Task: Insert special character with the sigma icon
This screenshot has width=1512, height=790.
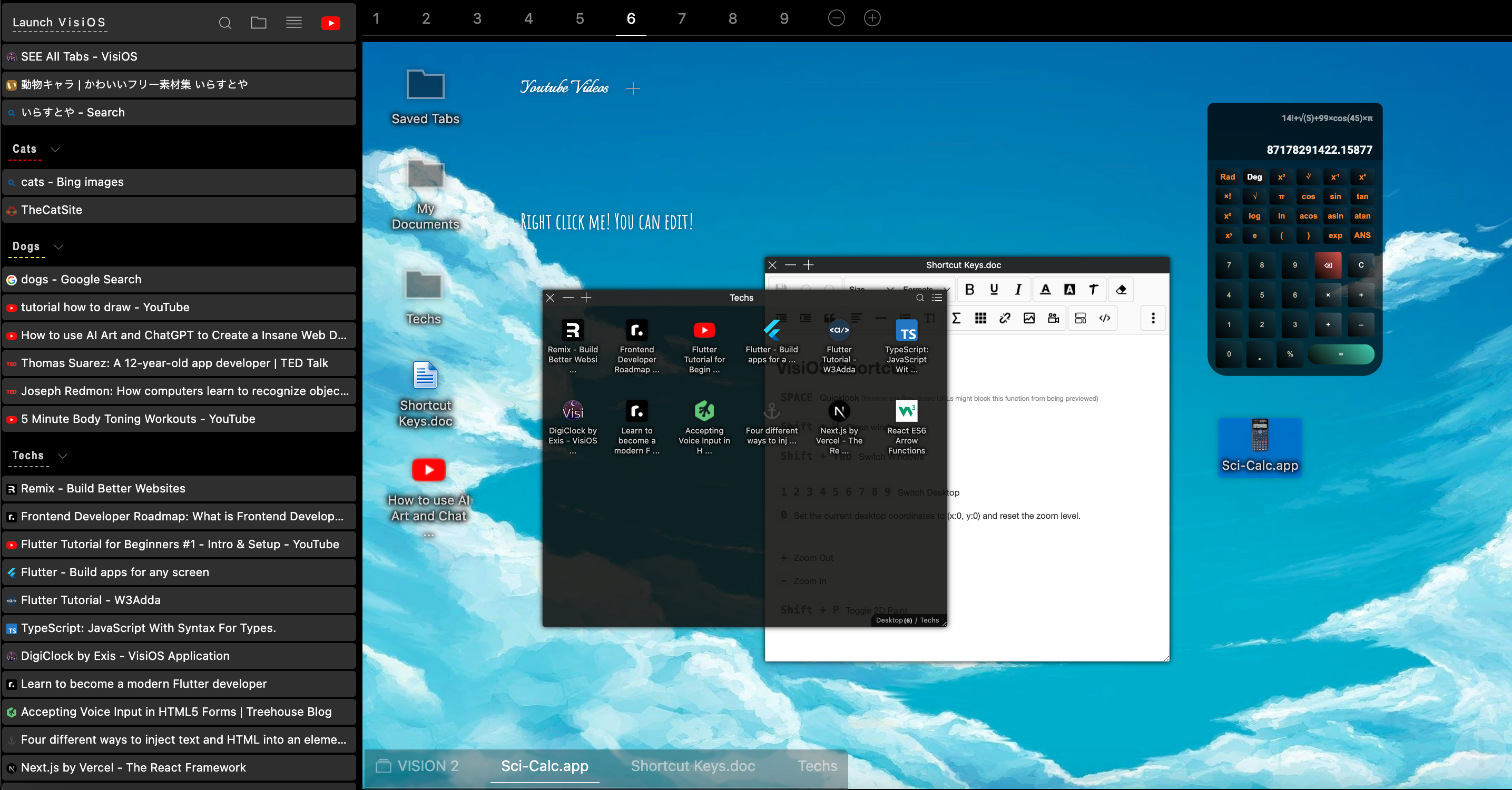Action: [x=956, y=318]
